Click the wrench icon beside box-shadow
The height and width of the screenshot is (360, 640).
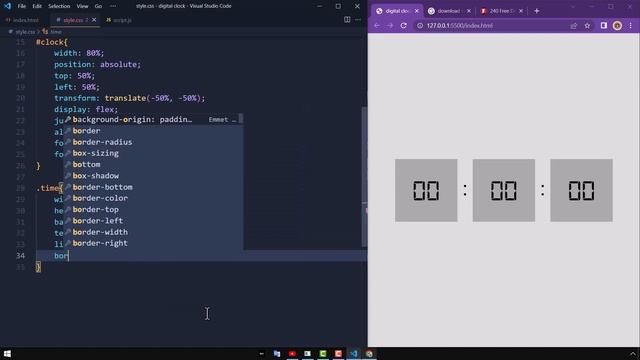(x=68, y=176)
